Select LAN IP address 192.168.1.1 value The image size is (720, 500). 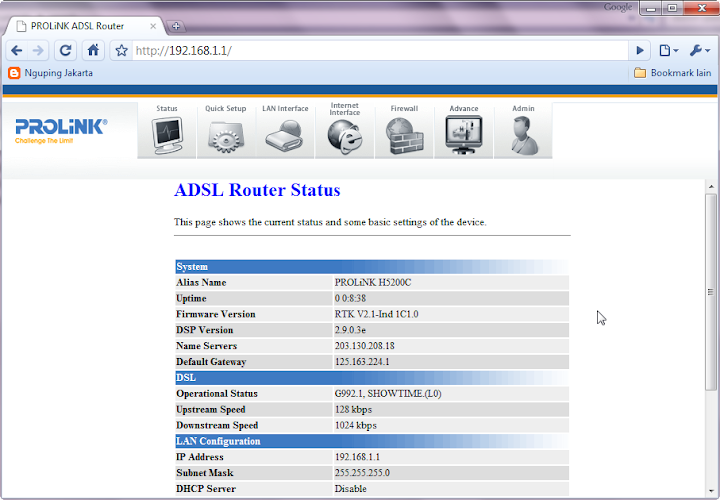357,457
